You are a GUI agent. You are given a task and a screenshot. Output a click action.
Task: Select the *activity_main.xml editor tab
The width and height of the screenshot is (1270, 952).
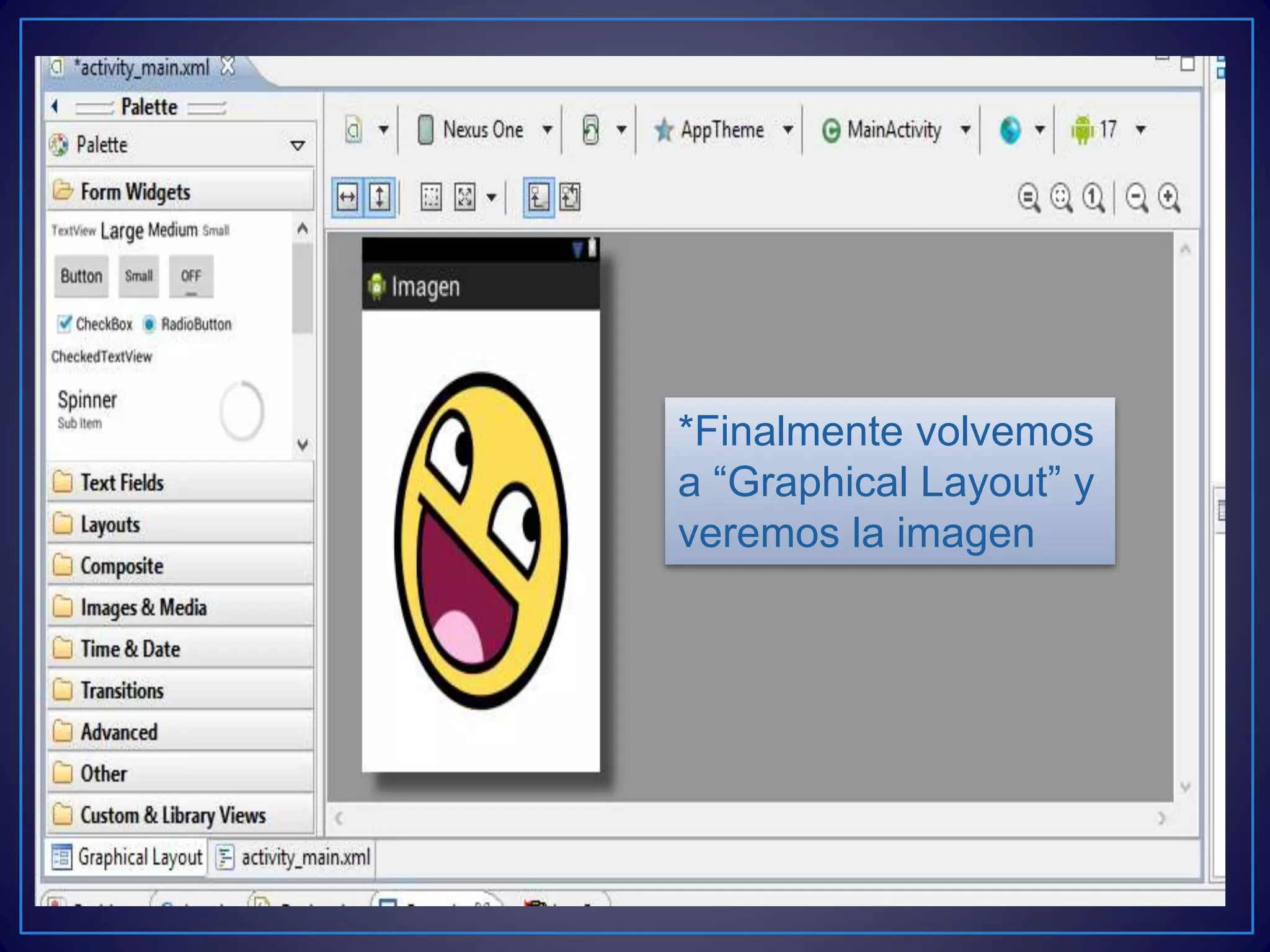click(143, 68)
